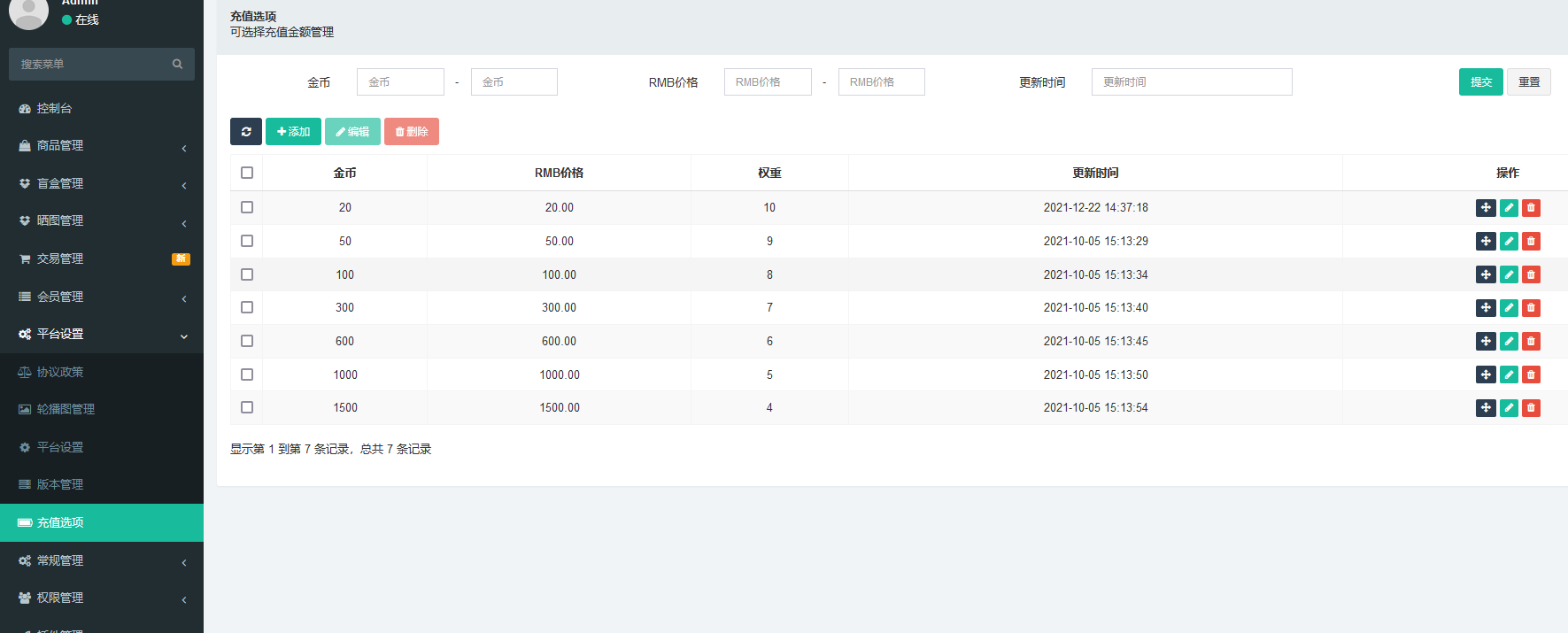The image size is (1568, 633).
Task: Open the 协议政策 submenu item
Action: pyautogui.click(x=102, y=372)
